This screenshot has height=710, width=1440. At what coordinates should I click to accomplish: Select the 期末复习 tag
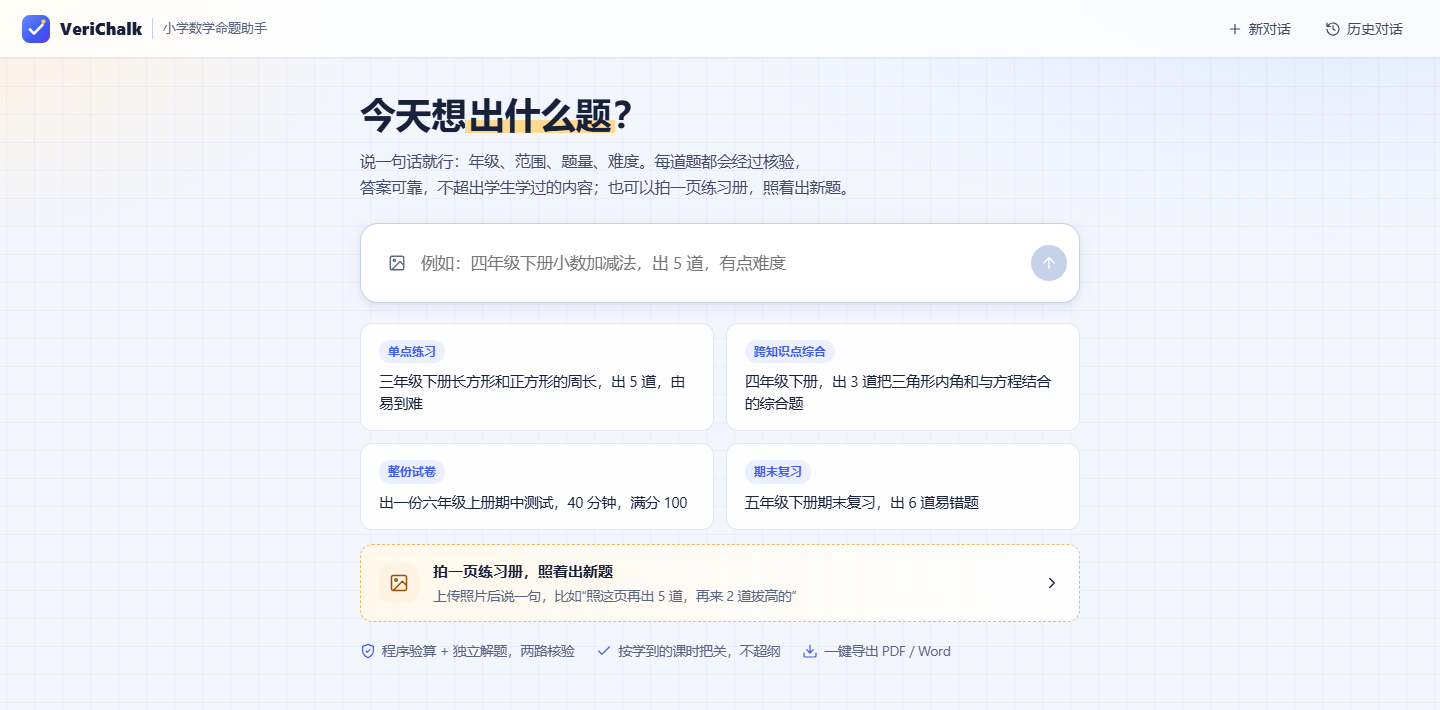point(778,471)
